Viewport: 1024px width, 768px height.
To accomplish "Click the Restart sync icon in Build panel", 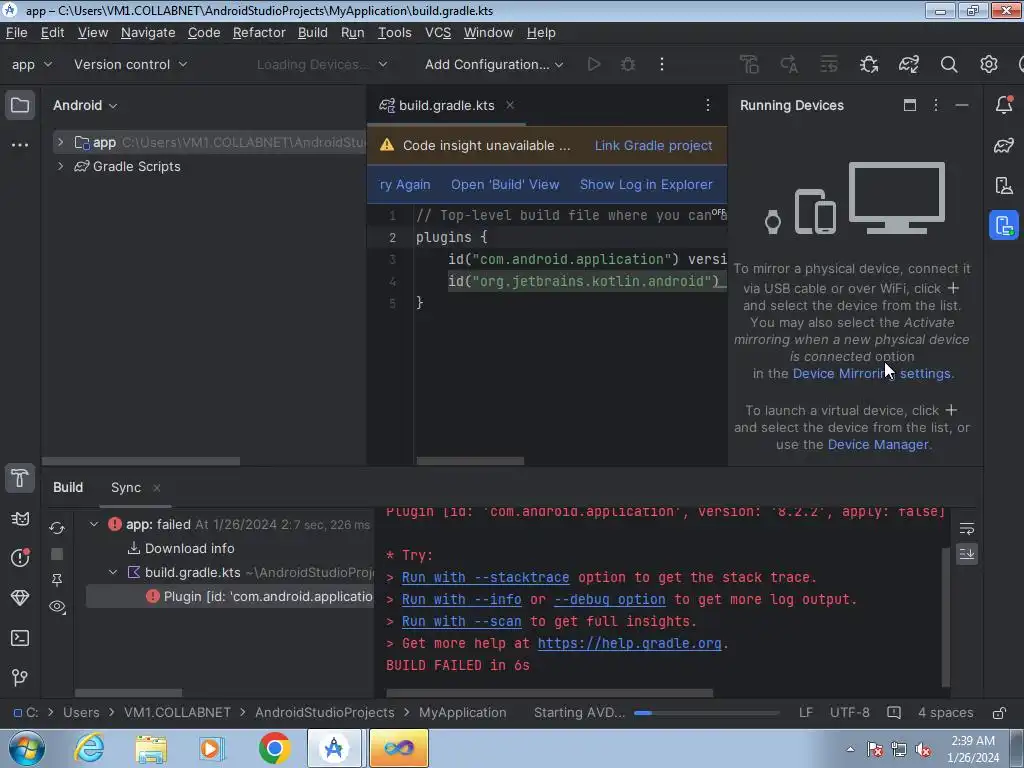I will [57, 528].
